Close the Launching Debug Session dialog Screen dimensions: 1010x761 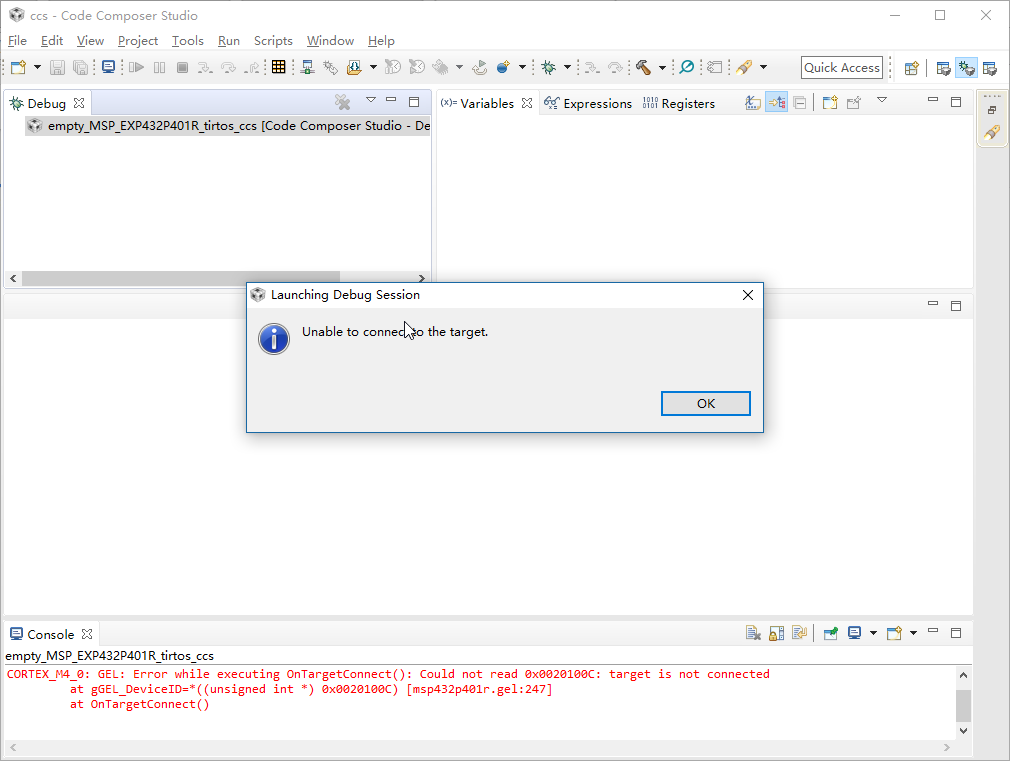(747, 295)
